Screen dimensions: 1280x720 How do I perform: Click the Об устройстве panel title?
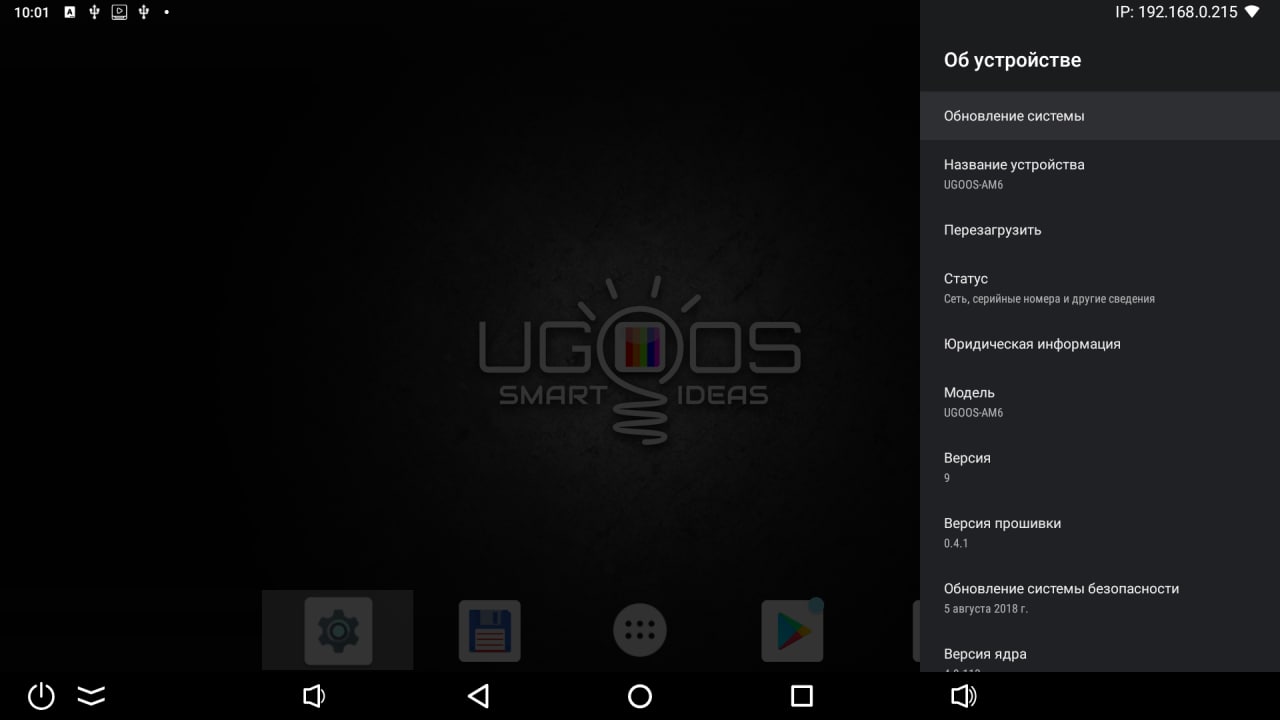click(x=1012, y=60)
